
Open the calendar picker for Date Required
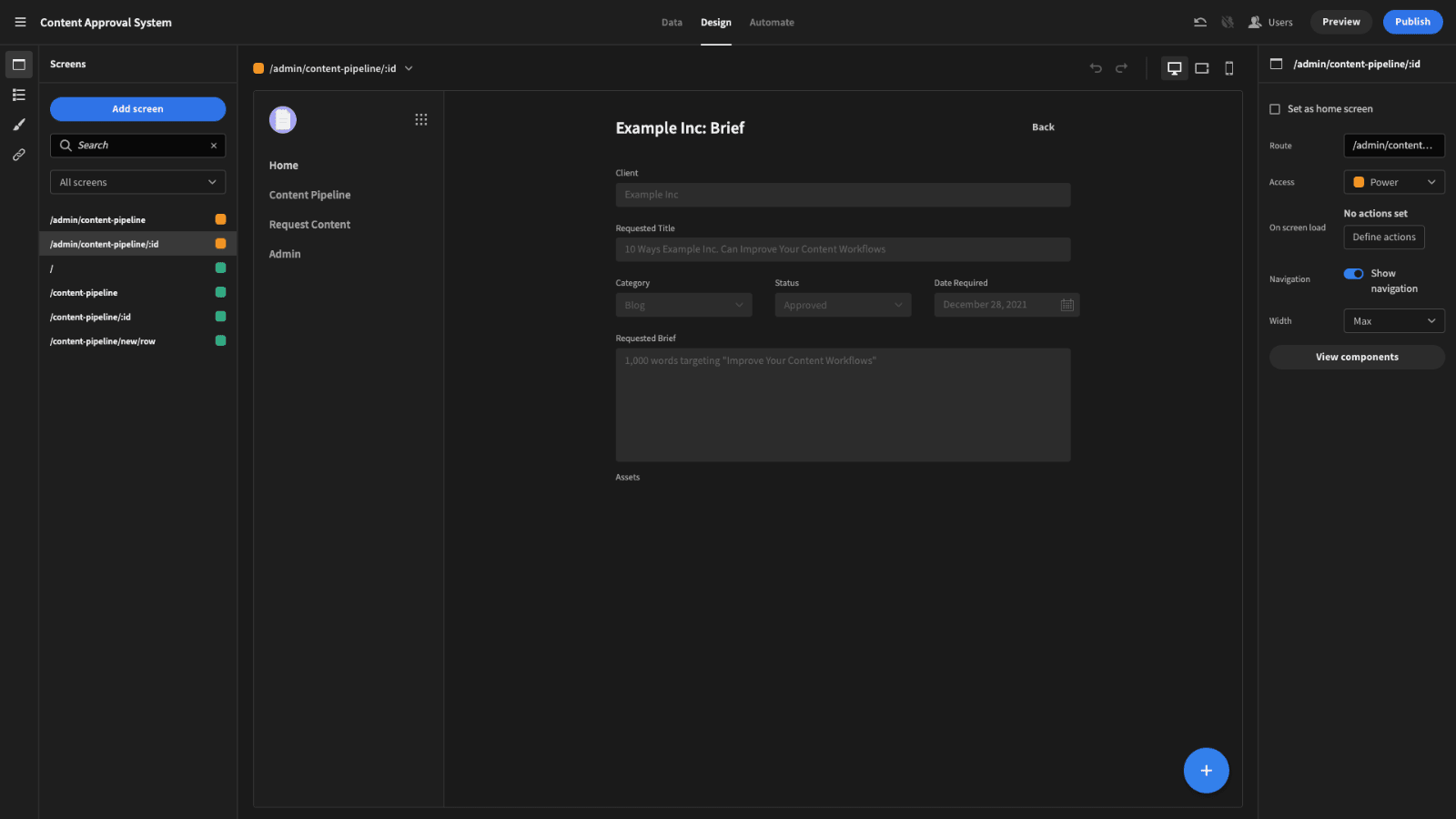pos(1067,305)
